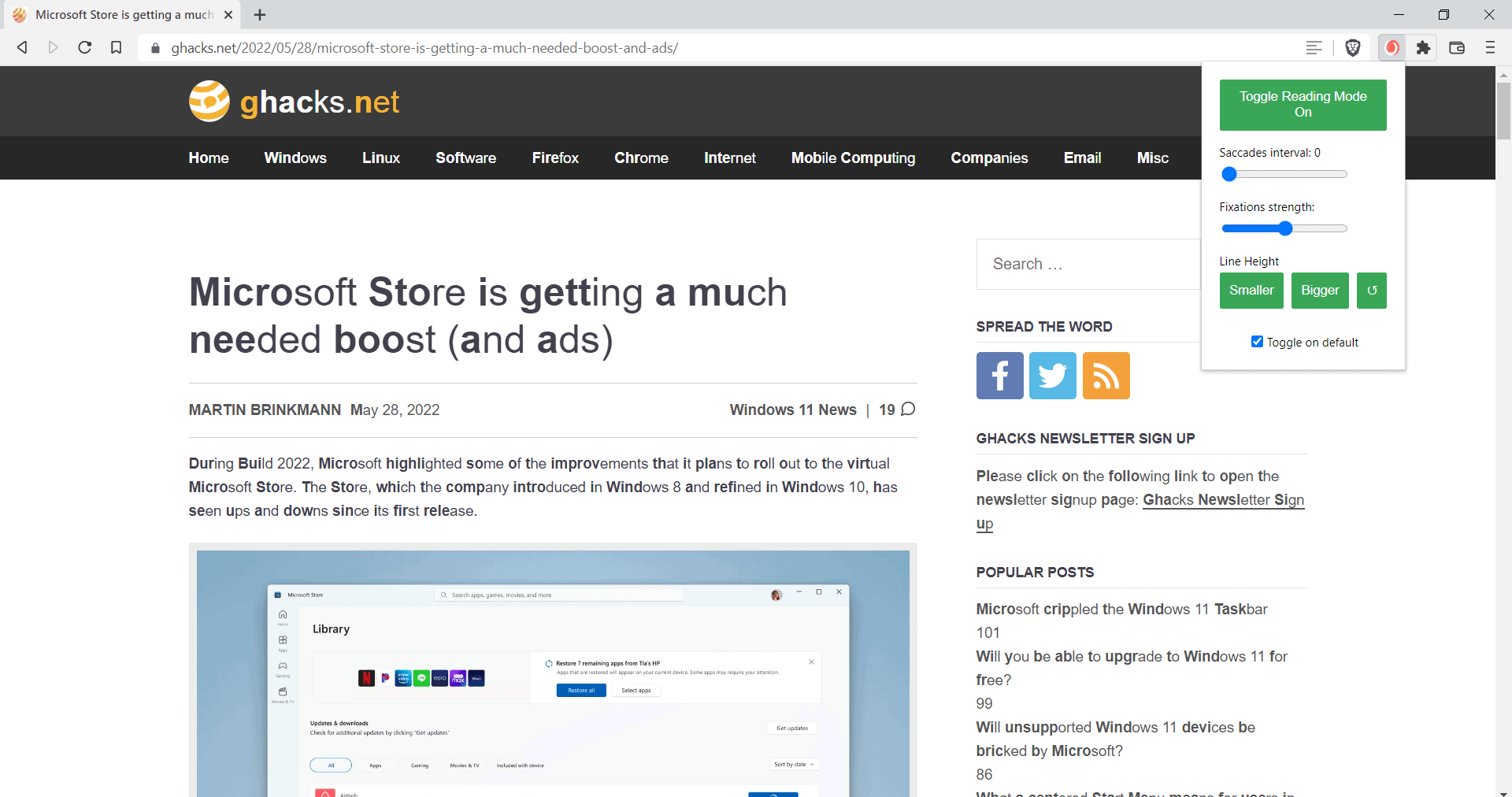The height and width of the screenshot is (797, 1512).
Task: Click the Brave Shields lion icon
Action: [1353, 48]
